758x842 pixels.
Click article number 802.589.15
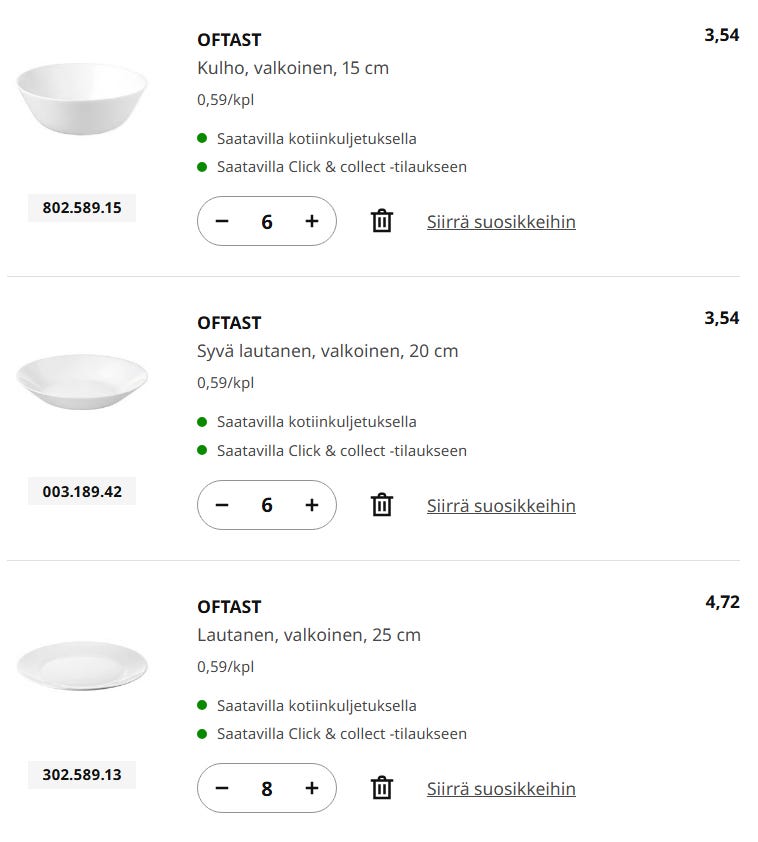82,208
